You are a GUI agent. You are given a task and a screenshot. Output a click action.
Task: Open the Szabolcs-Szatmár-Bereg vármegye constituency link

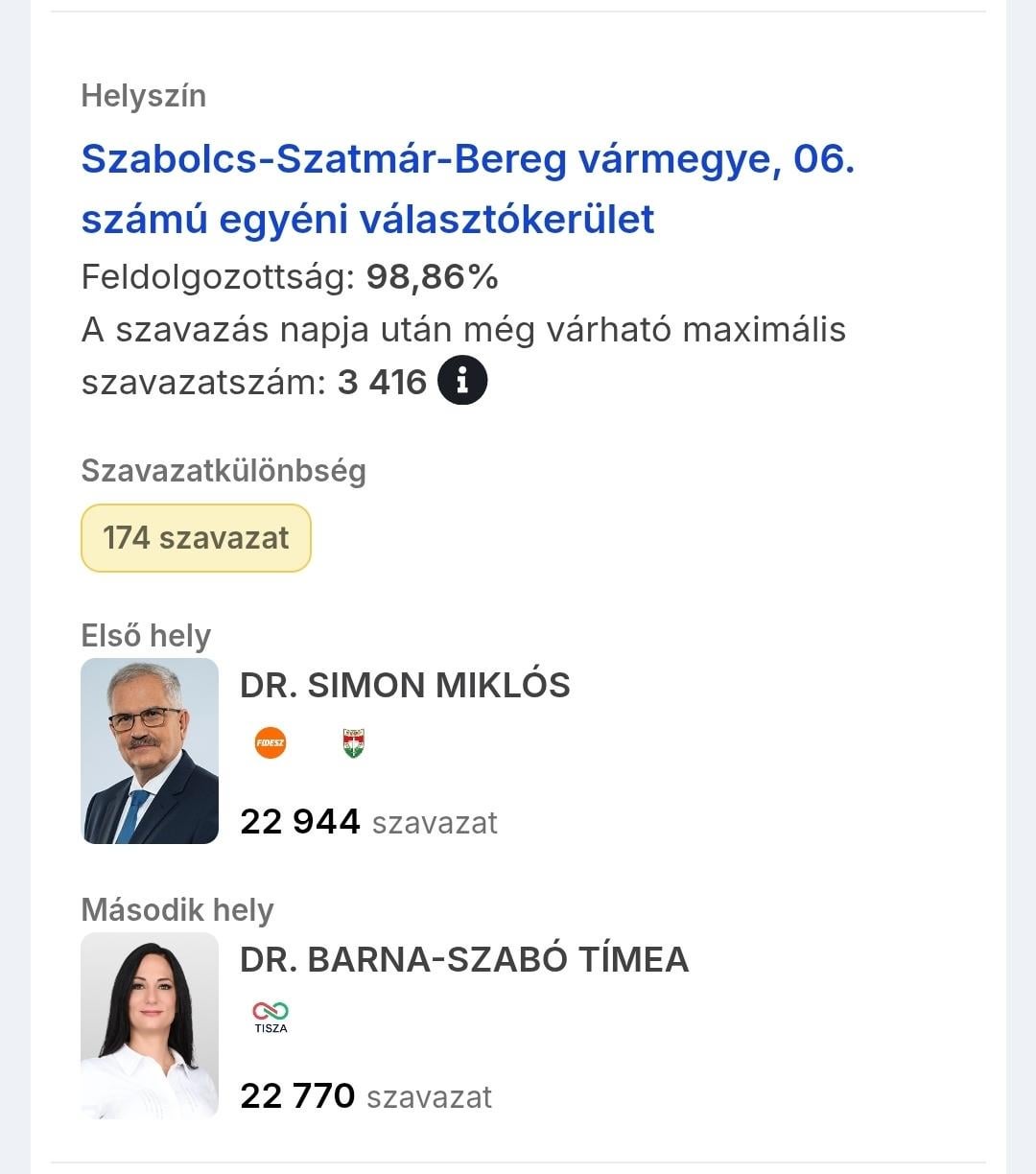pyautogui.click(x=467, y=188)
